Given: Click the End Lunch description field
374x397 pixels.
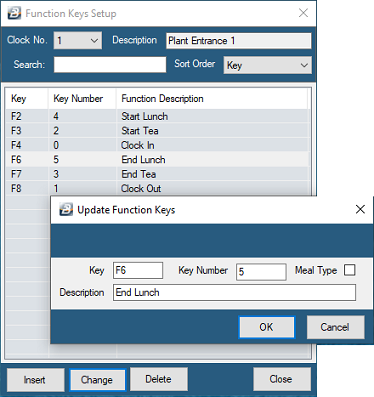Looking at the screenshot, I should pyautogui.click(x=234, y=292).
